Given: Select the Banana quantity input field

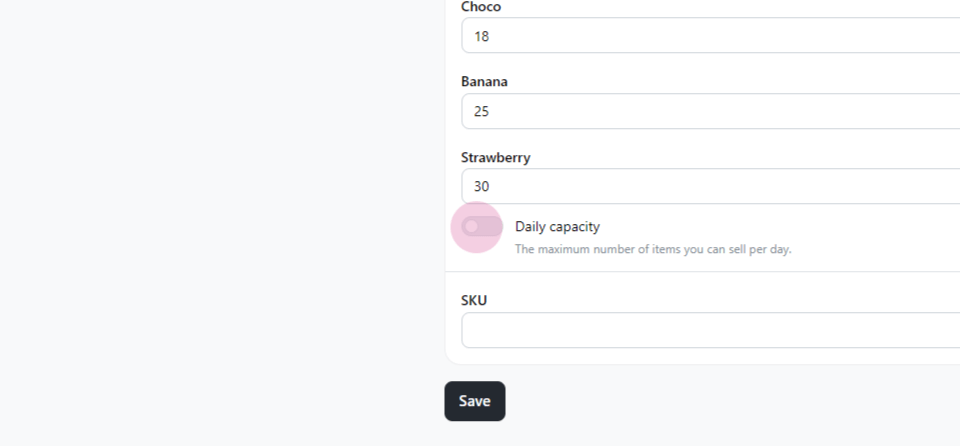Looking at the screenshot, I should pyautogui.click(x=710, y=112).
